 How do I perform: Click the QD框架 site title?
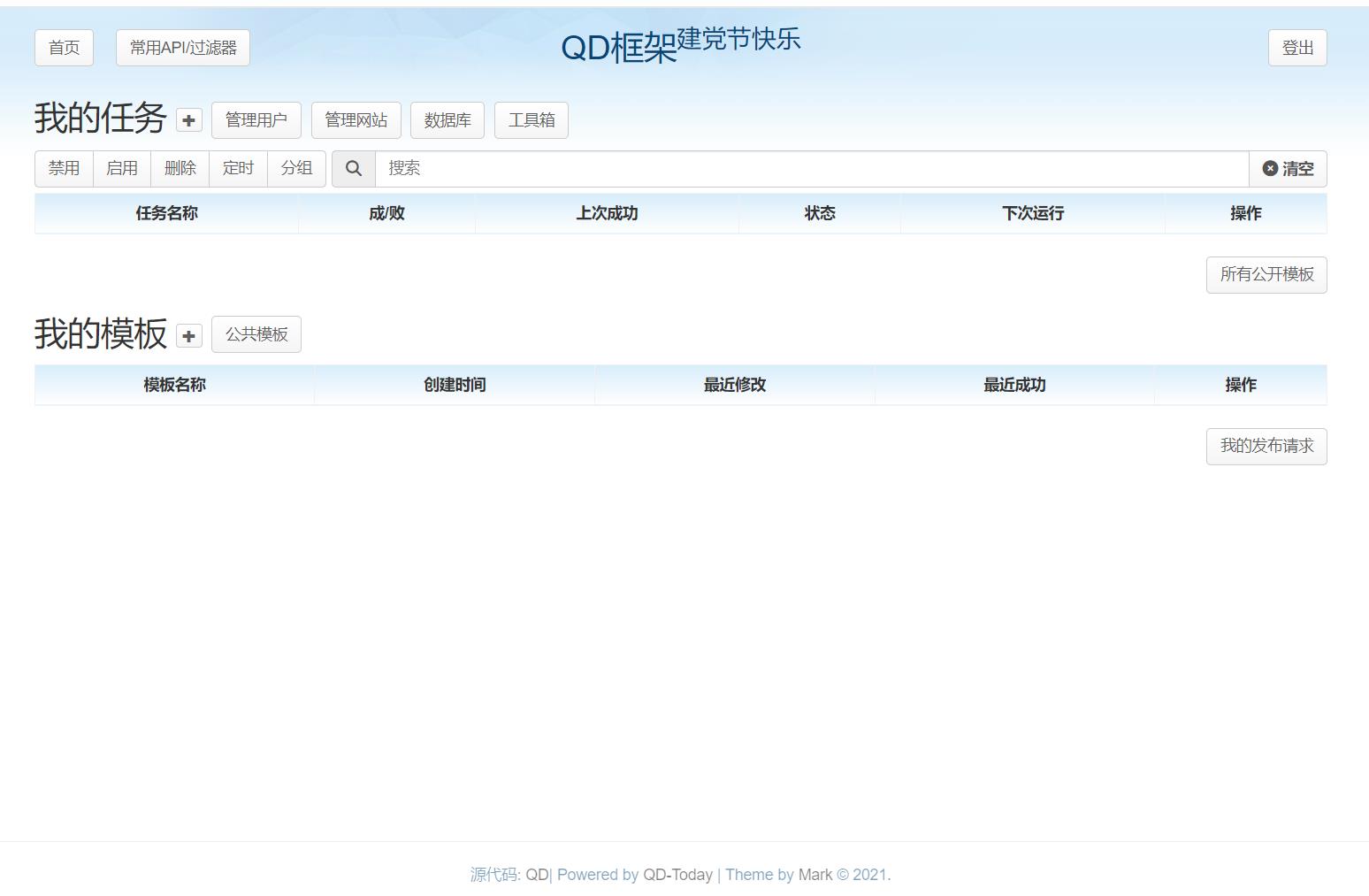click(618, 48)
